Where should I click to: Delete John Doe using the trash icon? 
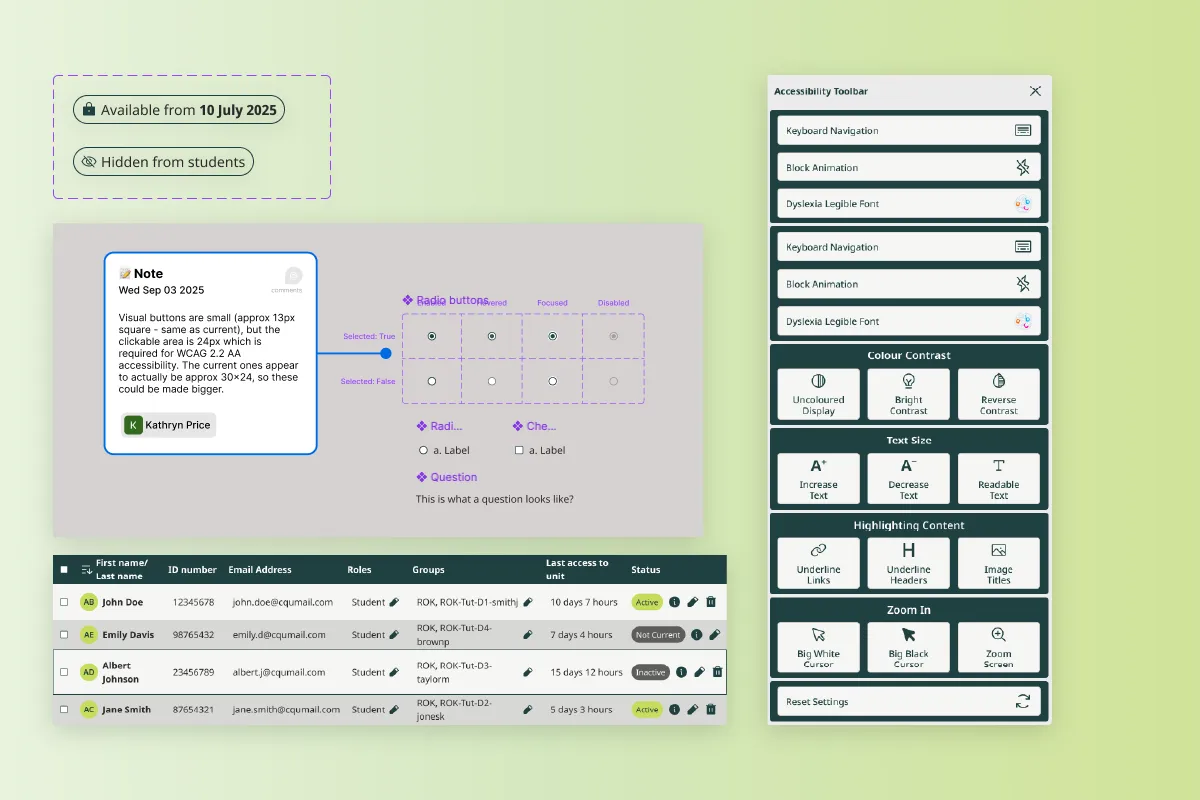[711, 602]
